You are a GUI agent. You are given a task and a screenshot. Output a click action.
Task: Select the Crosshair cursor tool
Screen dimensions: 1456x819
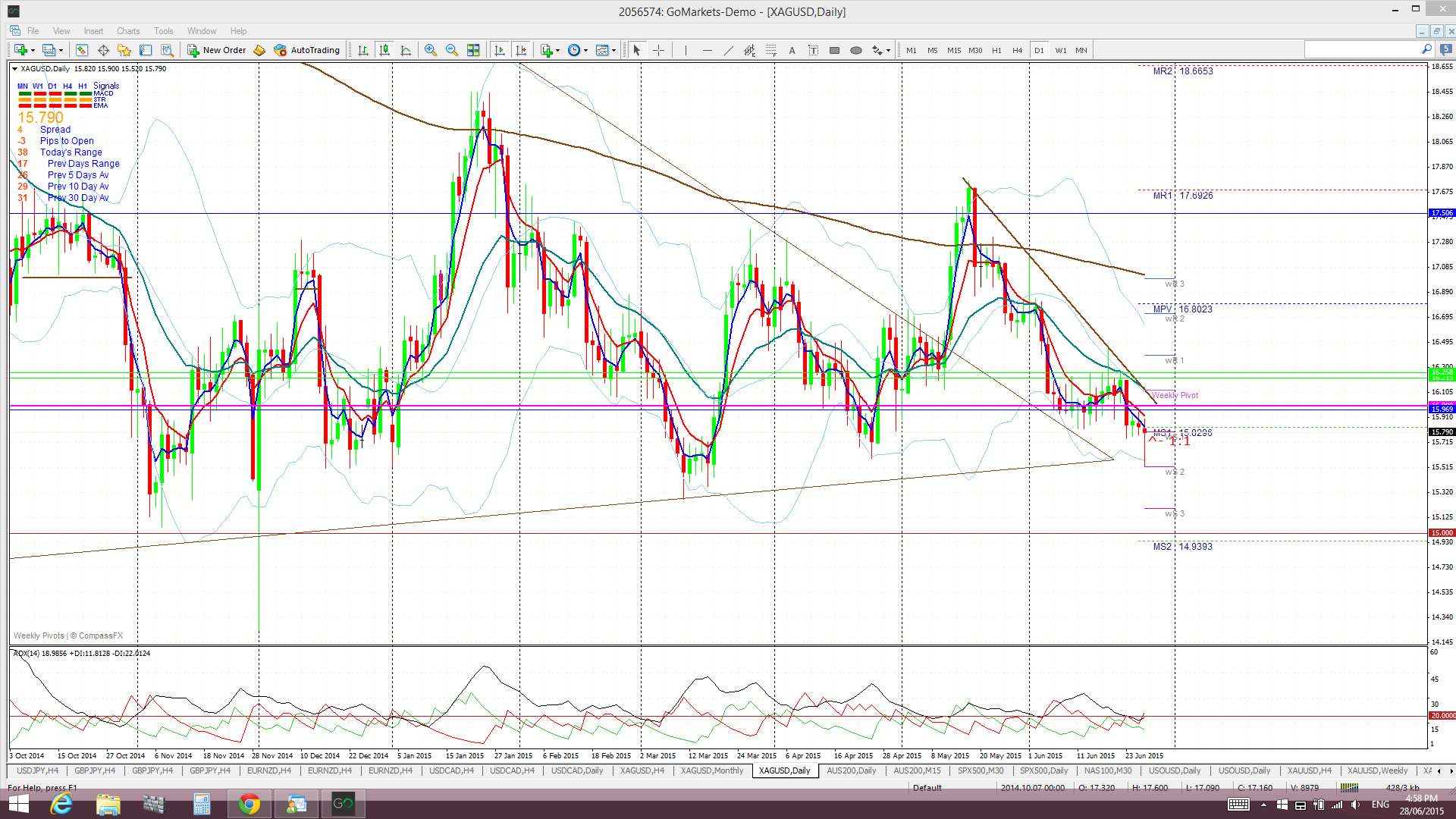tap(658, 50)
